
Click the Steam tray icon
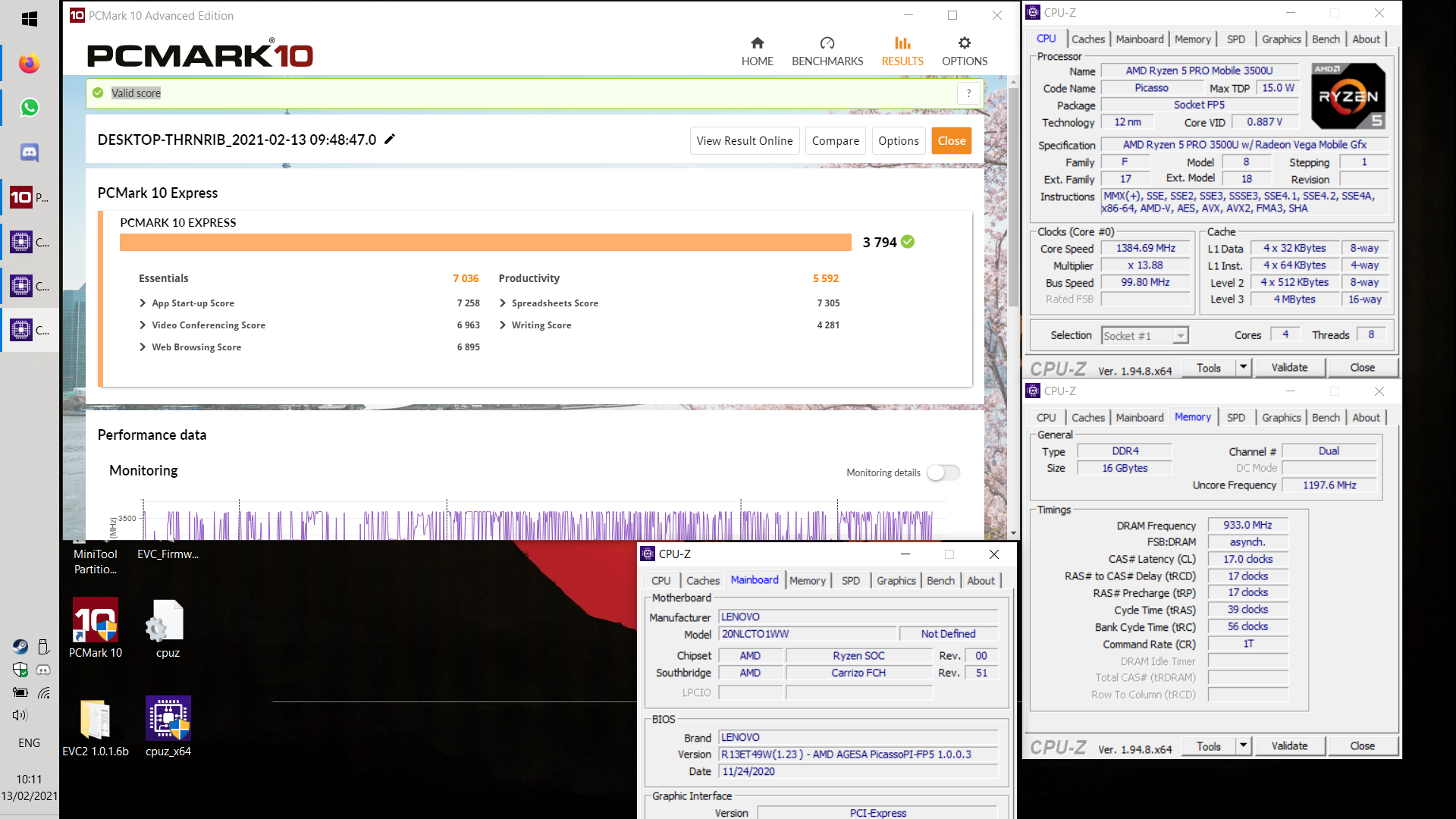tap(20, 647)
